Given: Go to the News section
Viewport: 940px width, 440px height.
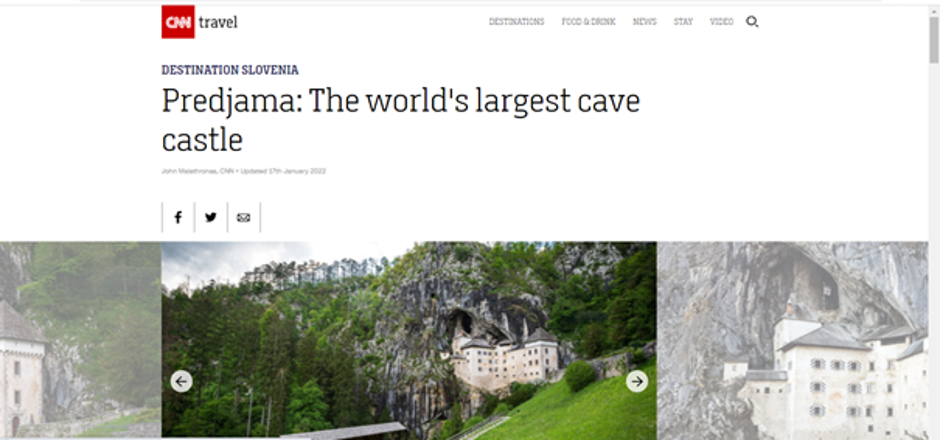Looking at the screenshot, I should 644,22.
